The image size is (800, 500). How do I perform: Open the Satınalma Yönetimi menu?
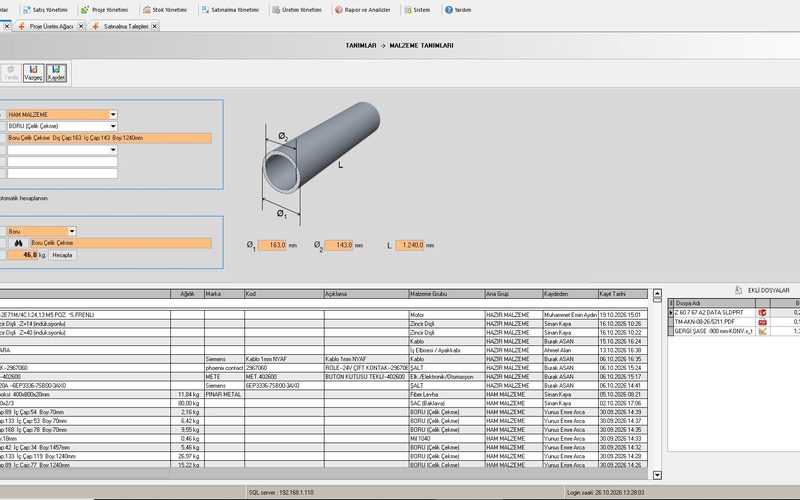click(x=230, y=10)
